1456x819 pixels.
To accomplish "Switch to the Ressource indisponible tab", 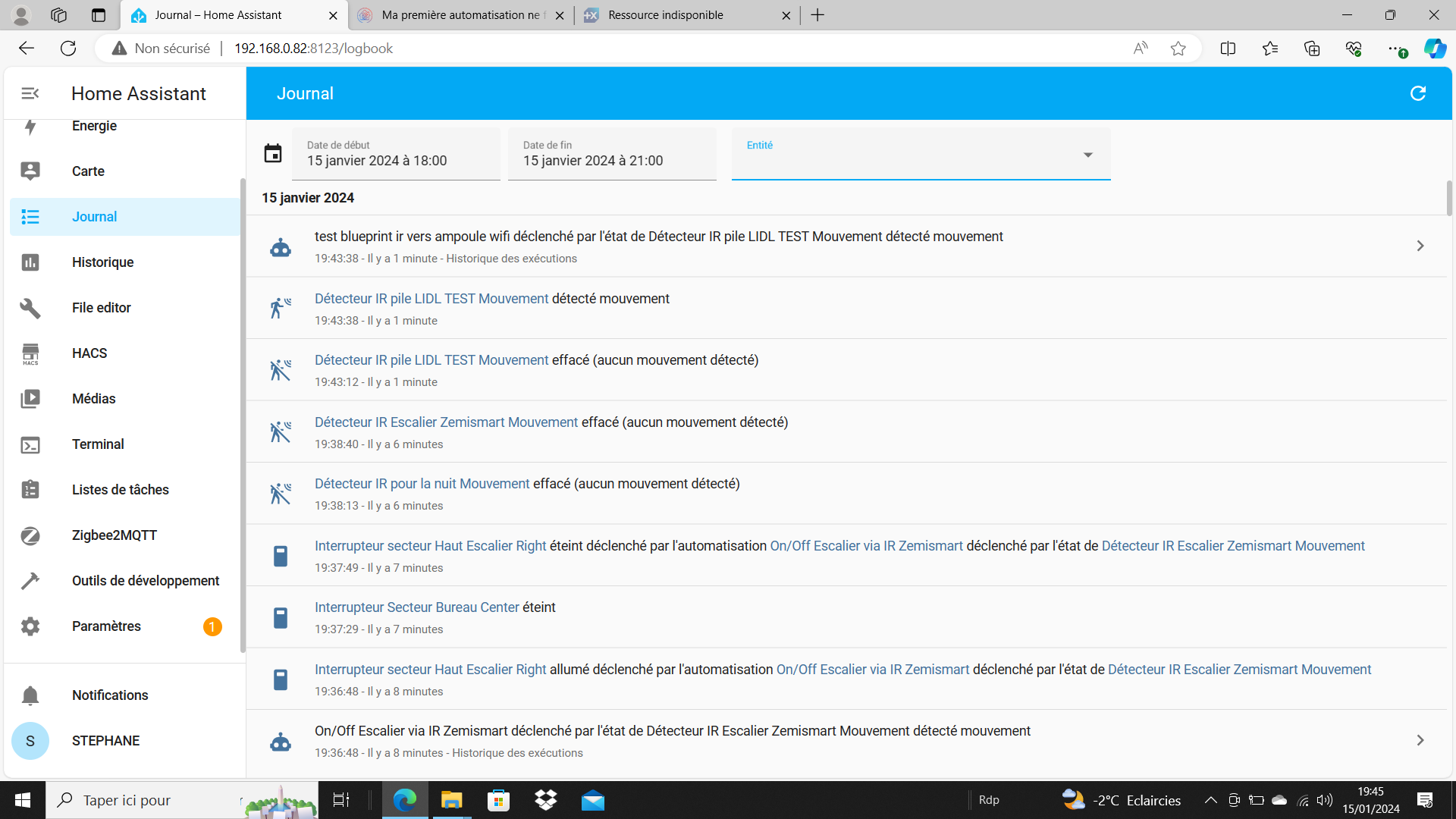I will point(665,15).
